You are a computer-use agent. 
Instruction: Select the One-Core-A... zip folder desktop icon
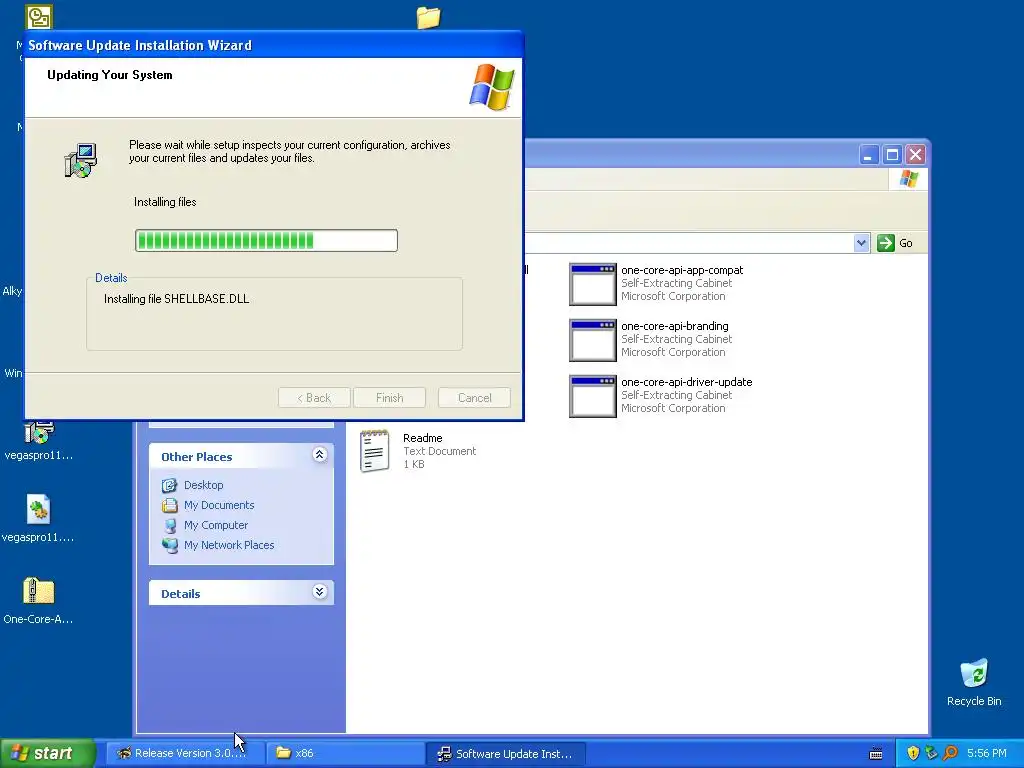[39, 591]
